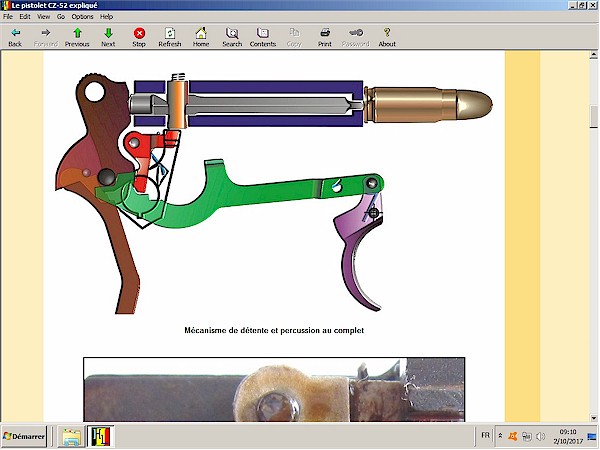Open the File menu
The width and height of the screenshot is (600, 450).
[x=8, y=16]
